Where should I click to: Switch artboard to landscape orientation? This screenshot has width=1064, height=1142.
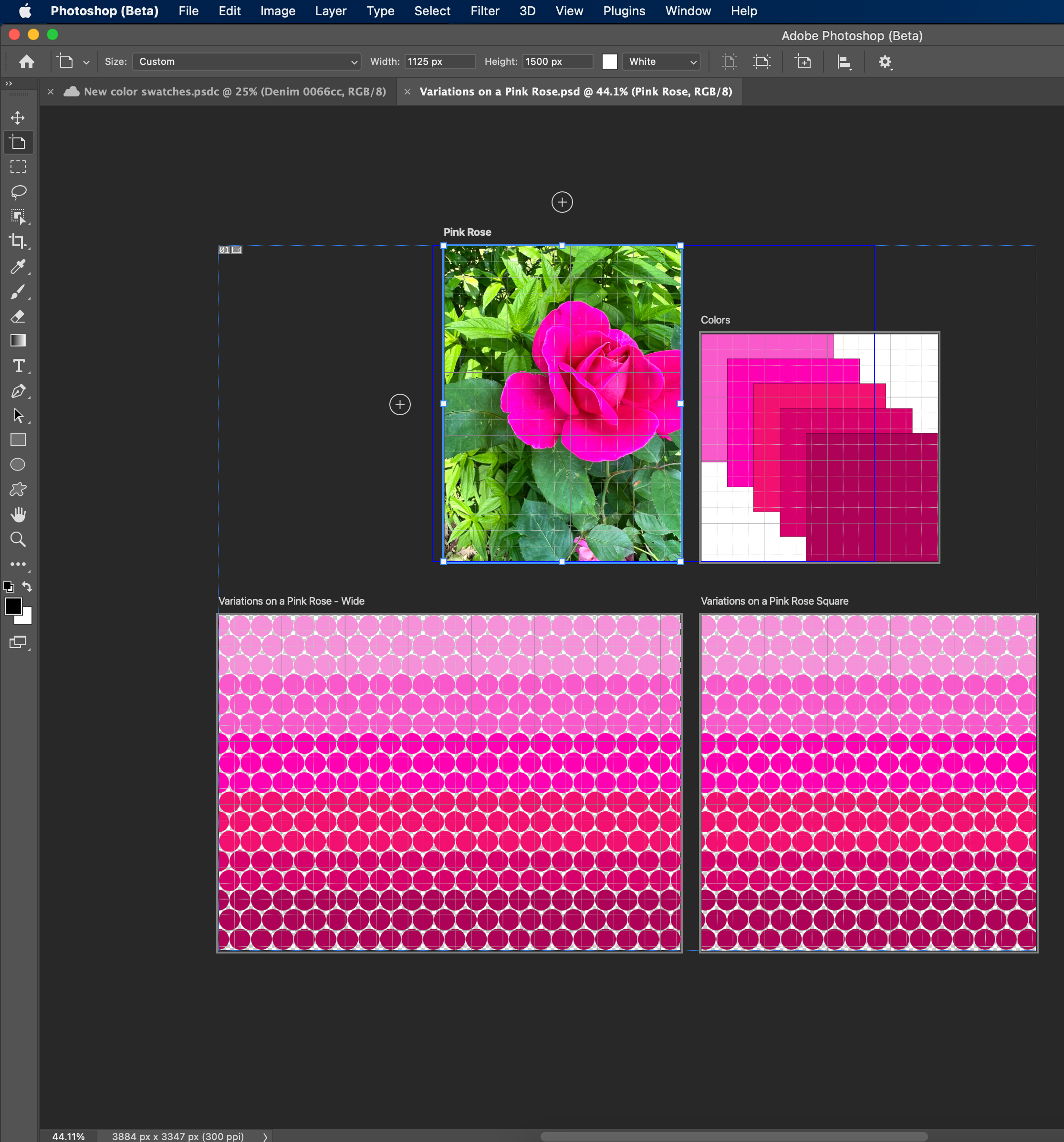point(761,62)
